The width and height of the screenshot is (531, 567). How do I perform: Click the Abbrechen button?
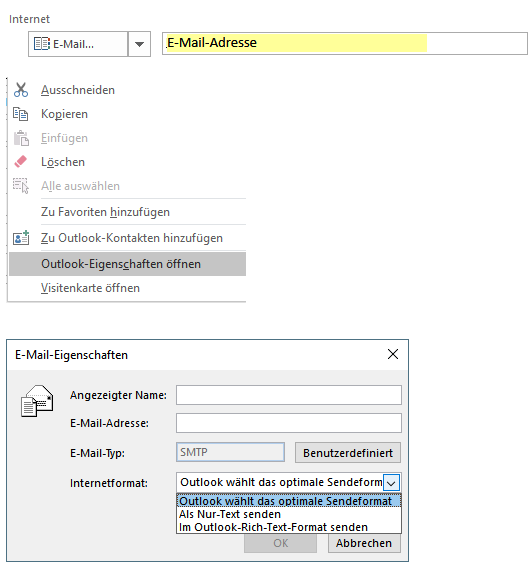364,543
